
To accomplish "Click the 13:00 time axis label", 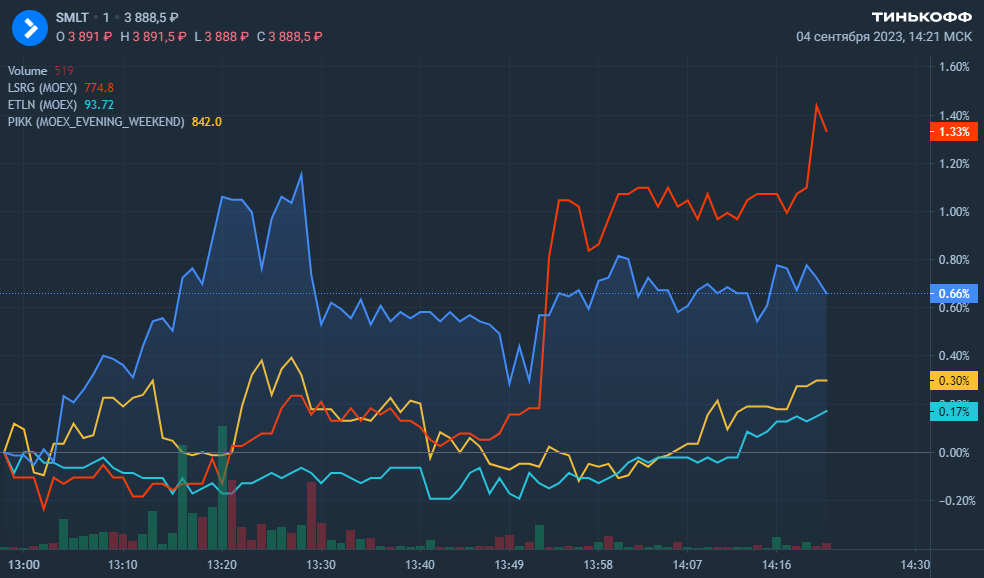I will (x=24, y=565).
